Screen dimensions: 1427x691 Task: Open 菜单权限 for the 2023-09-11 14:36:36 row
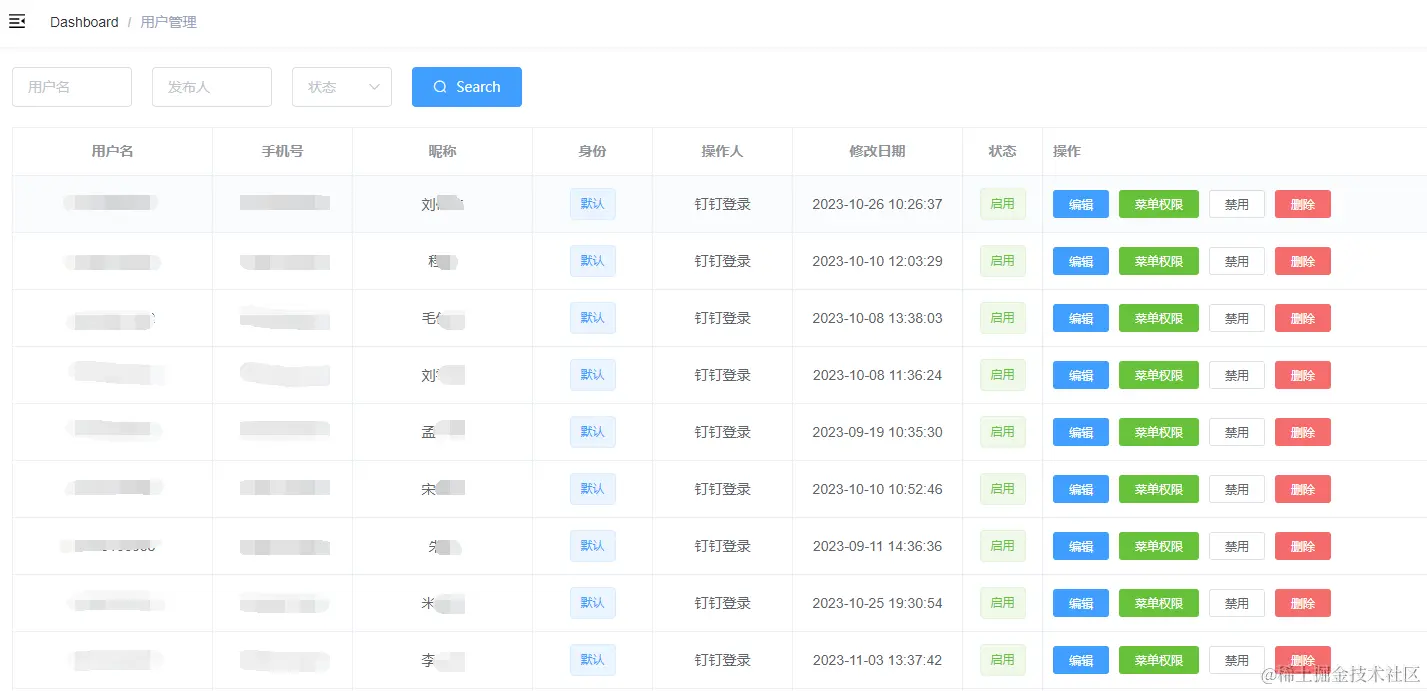[x=1159, y=546]
